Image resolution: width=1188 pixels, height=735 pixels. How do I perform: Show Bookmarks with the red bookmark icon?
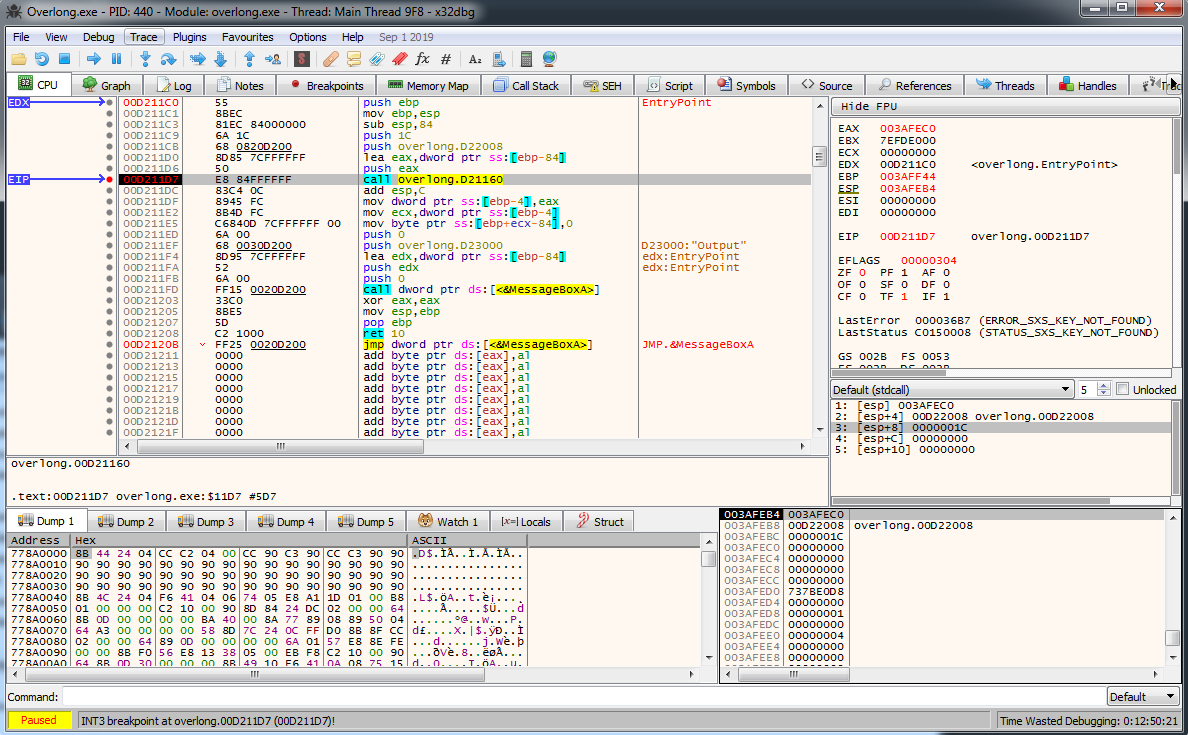click(x=399, y=59)
